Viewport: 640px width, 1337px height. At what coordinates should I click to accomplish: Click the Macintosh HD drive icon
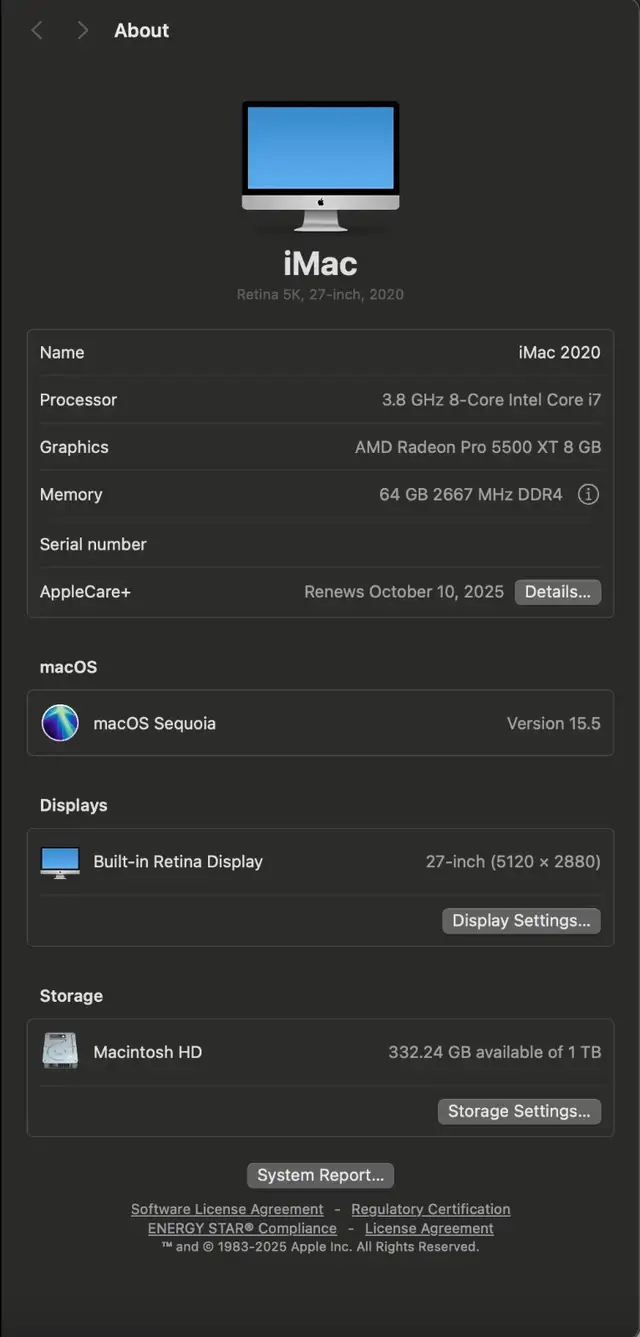pos(60,1051)
